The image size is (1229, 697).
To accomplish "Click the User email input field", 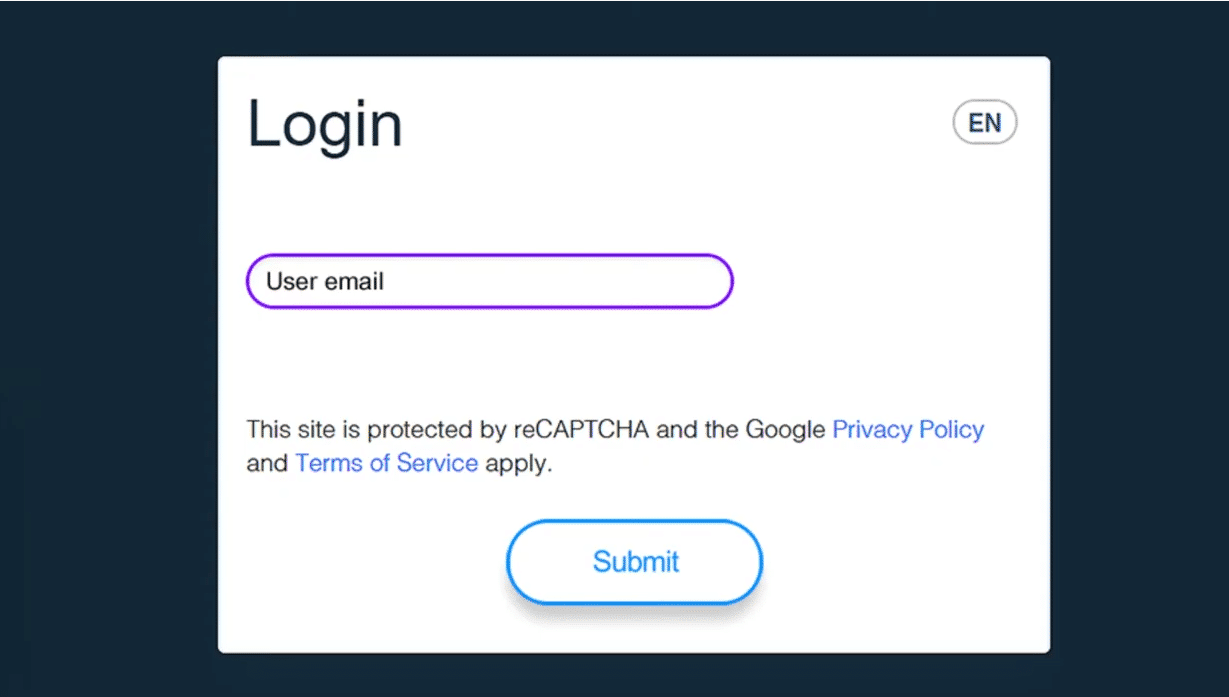I will [x=489, y=282].
